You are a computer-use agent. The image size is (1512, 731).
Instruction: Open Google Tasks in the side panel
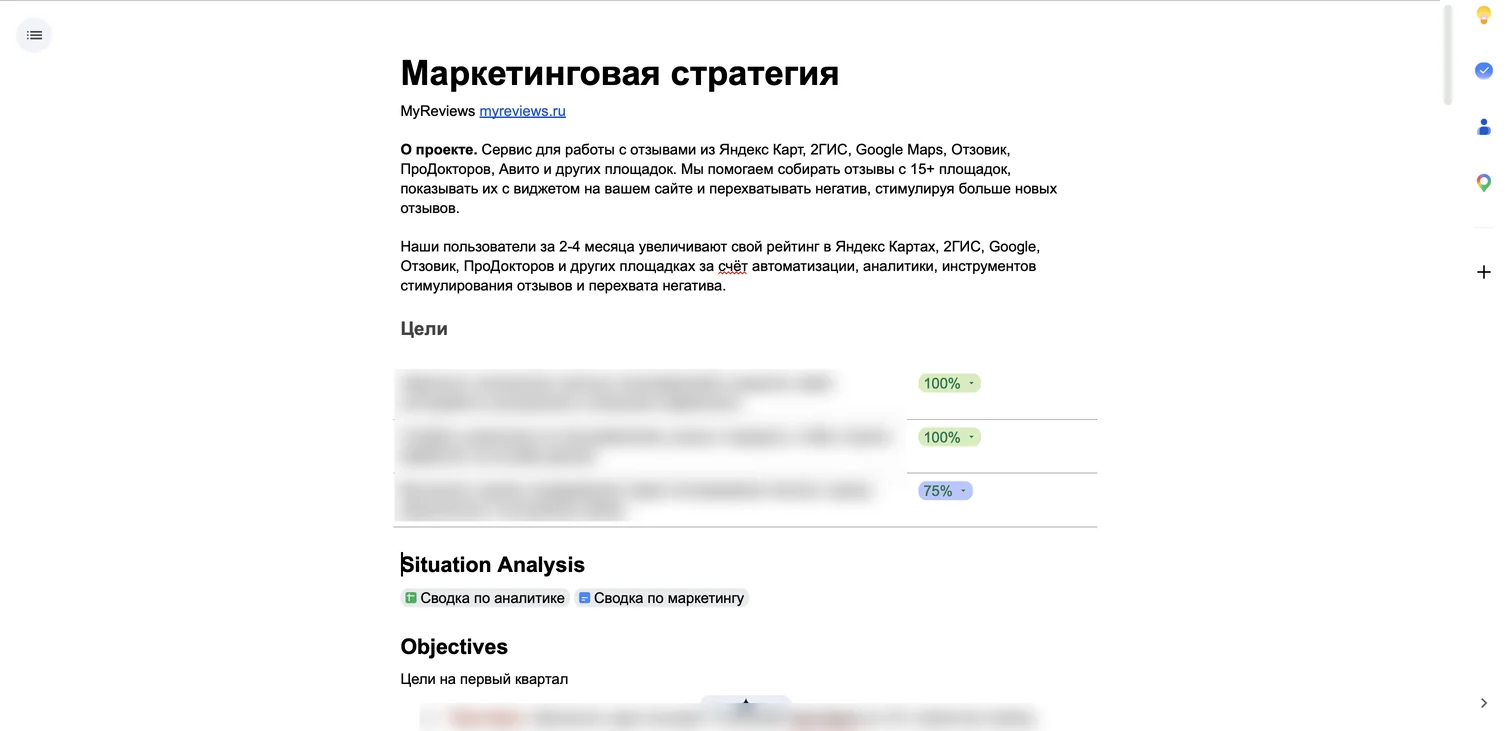pos(1484,70)
